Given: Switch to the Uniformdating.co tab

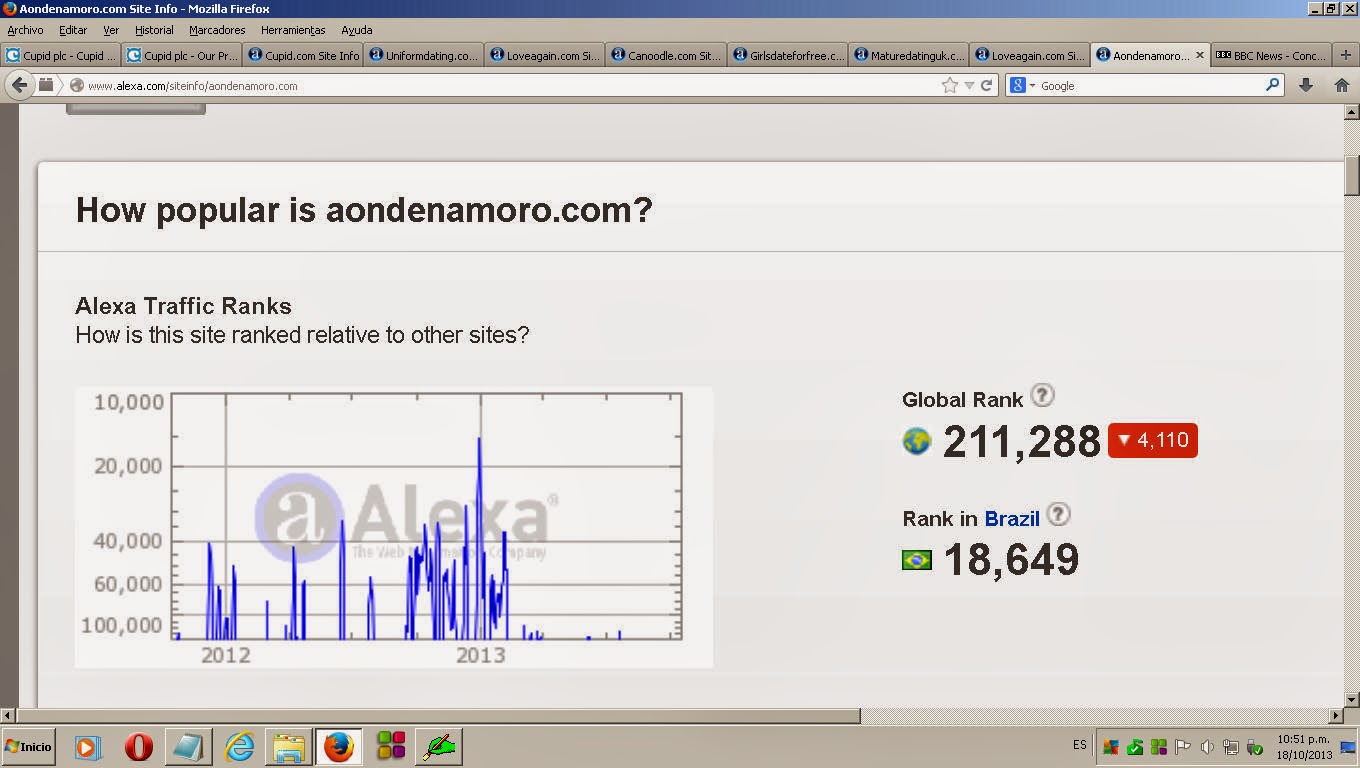Looking at the screenshot, I should click(x=424, y=56).
